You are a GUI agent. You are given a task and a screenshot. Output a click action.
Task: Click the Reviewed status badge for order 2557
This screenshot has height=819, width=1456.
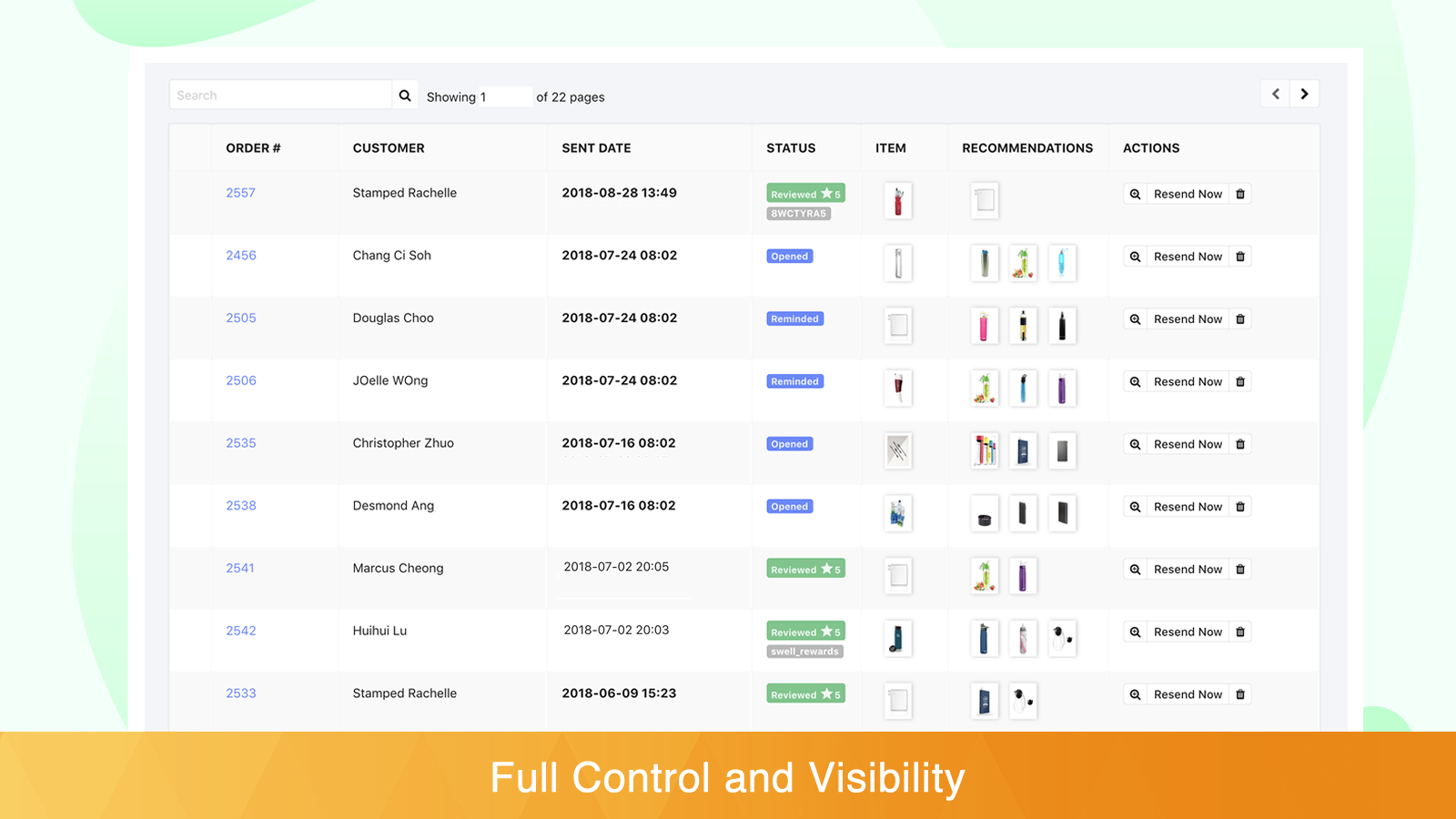[805, 194]
